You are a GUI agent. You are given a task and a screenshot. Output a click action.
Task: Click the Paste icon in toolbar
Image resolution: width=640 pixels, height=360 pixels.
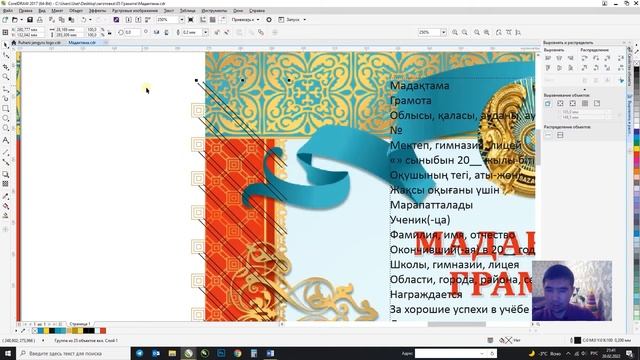tap(71, 20)
